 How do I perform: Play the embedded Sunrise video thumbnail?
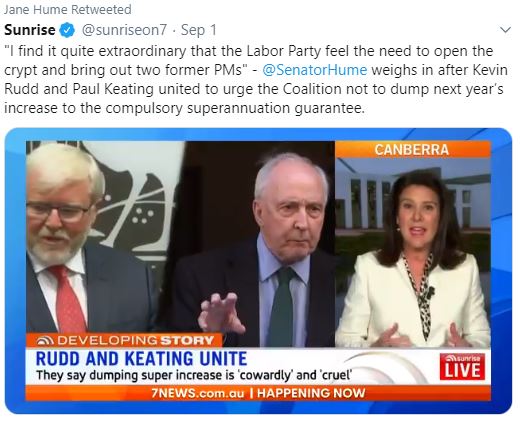(x=258, y=271)
